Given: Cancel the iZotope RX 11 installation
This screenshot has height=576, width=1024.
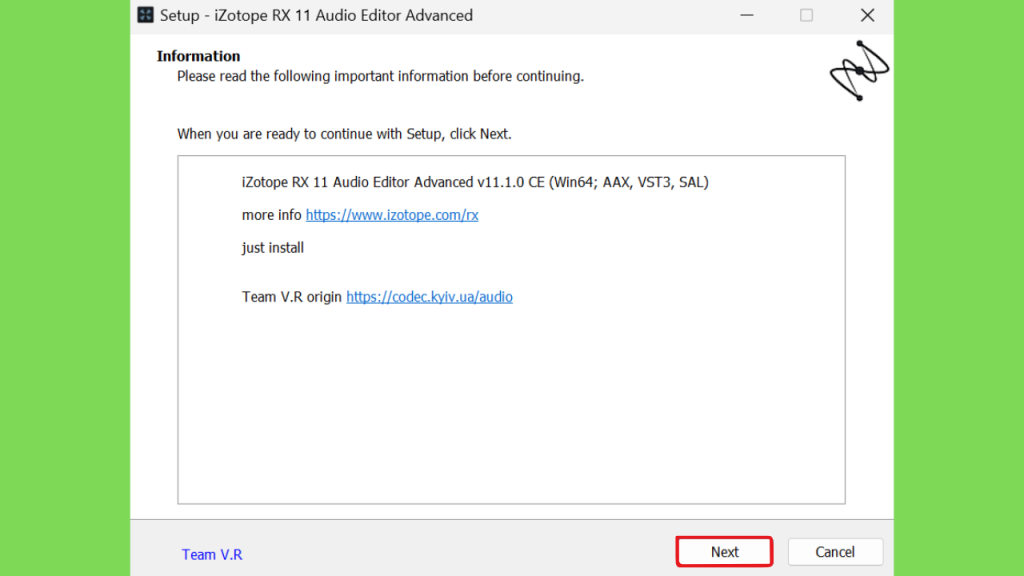Looking at the screenshot, I should coord(835,552).
